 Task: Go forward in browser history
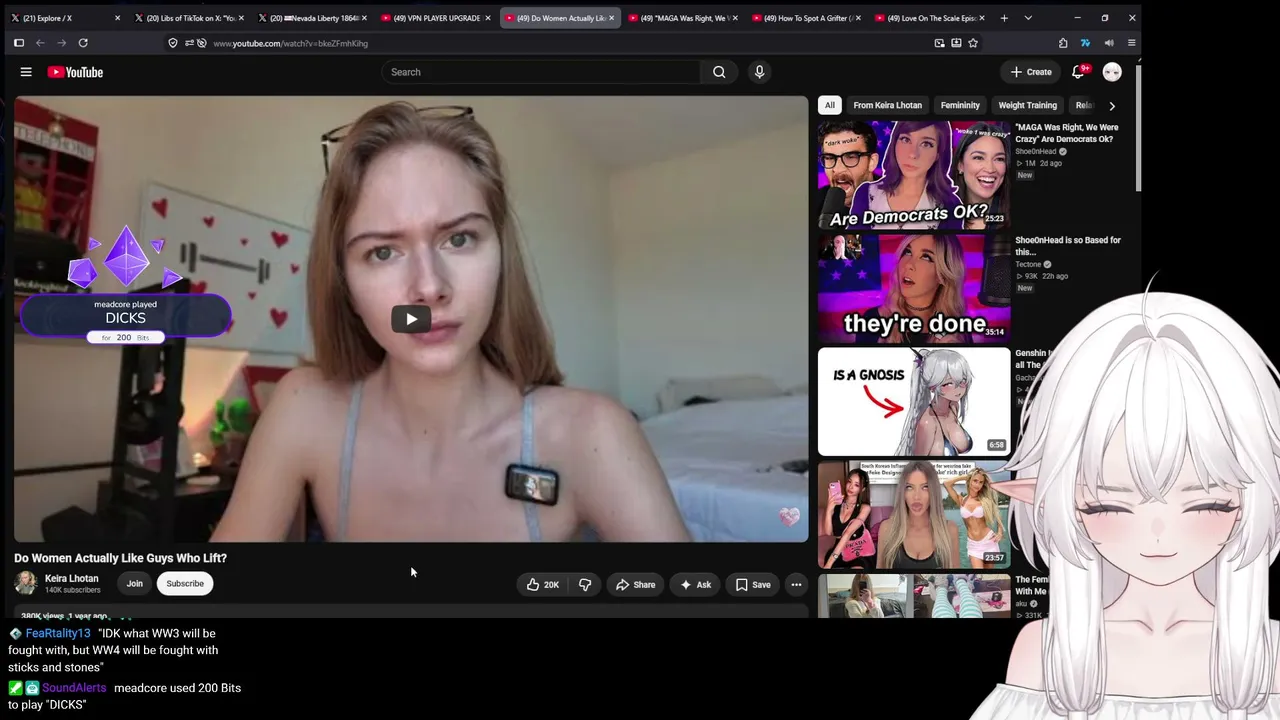point(62,43)
